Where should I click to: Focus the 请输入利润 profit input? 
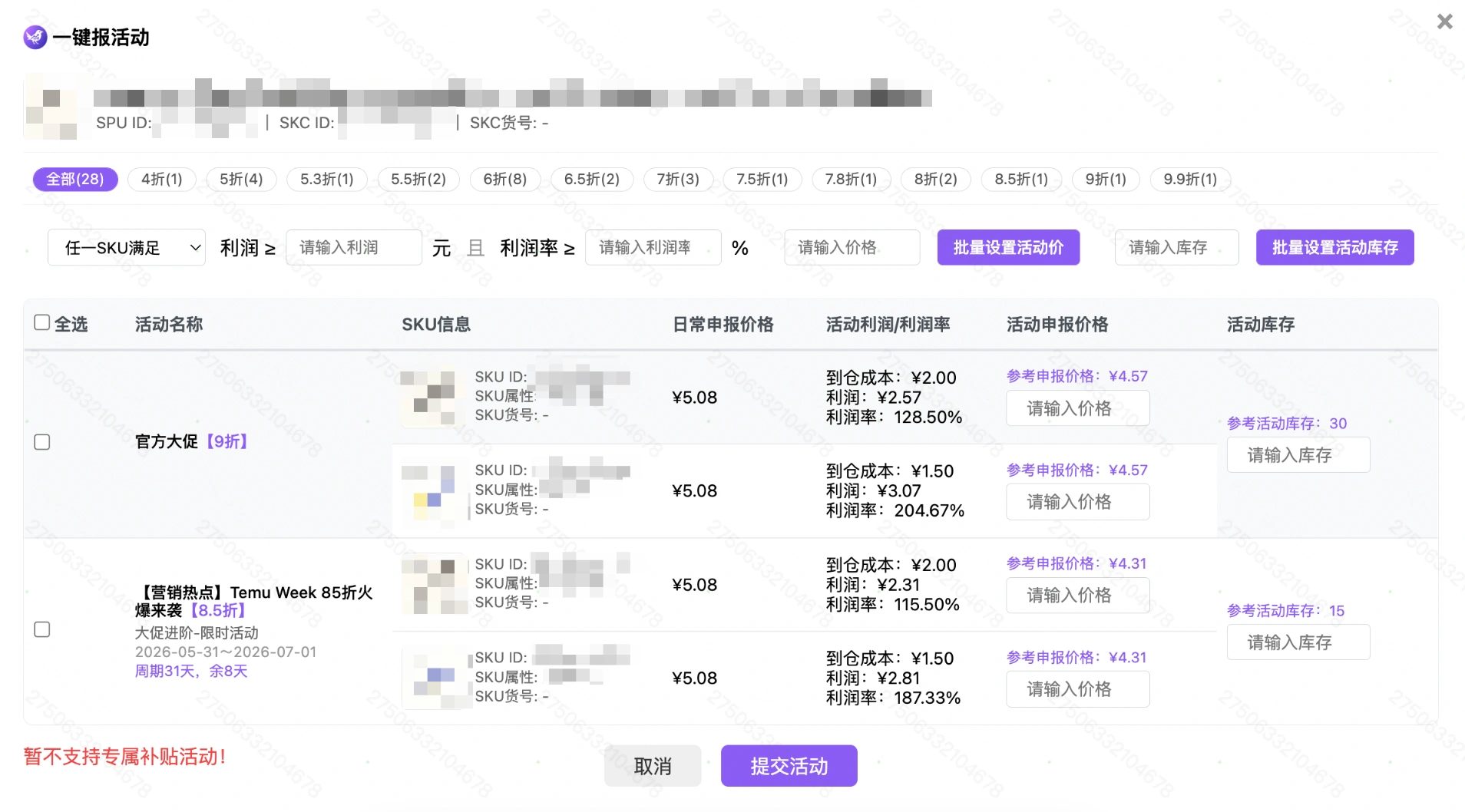coord(354,248)
